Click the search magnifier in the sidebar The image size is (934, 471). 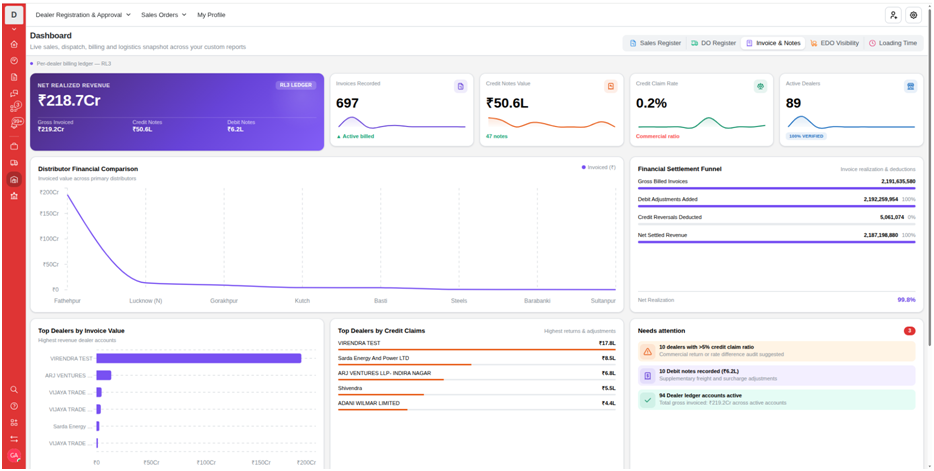pos(14,389)
